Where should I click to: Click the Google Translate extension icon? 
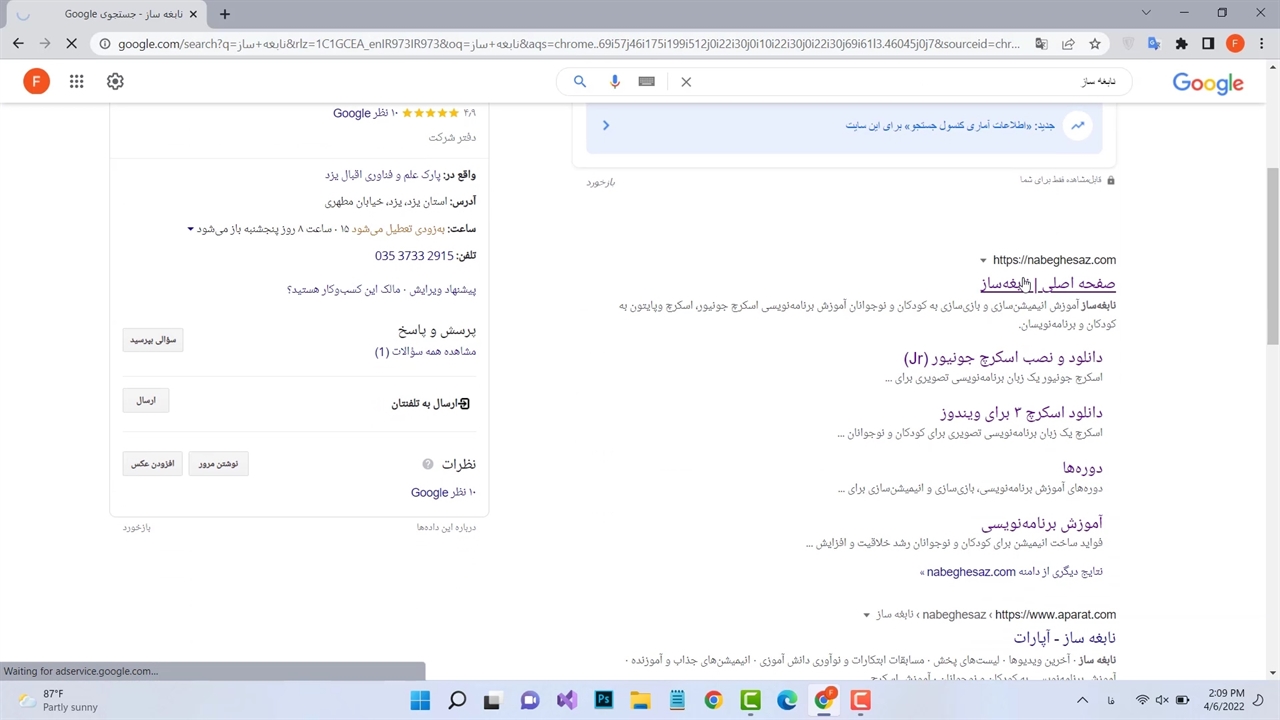[1154, 44]
